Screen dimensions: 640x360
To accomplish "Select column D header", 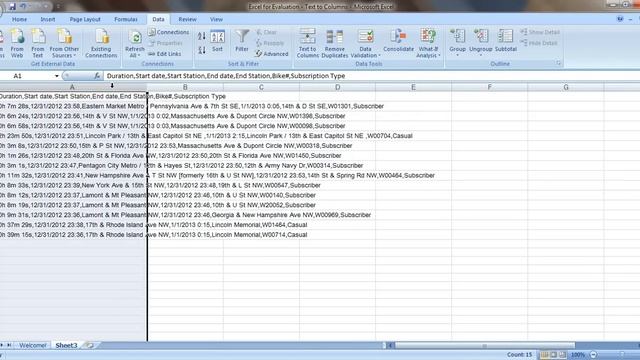I will click(338, 87).
